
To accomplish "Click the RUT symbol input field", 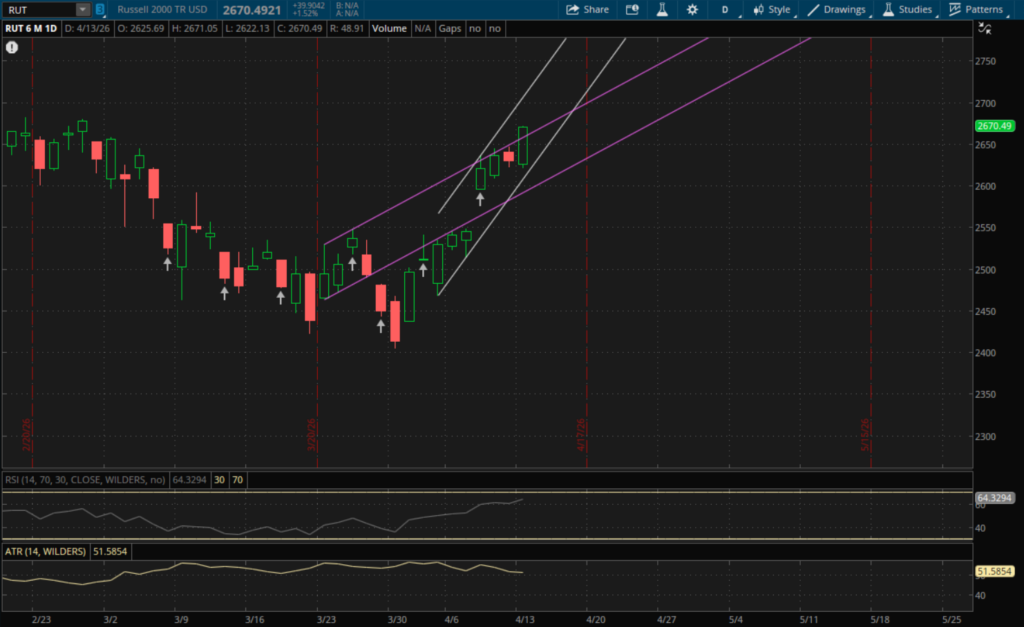I will coord(38,10).
